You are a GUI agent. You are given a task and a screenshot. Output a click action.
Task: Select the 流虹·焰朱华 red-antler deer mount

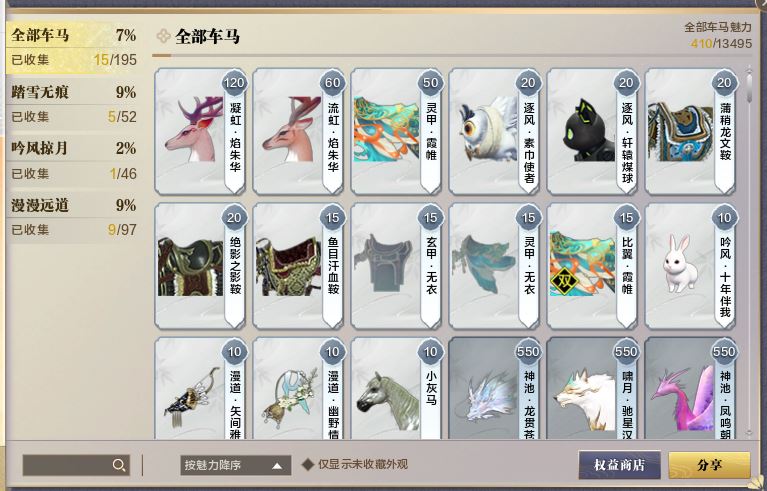tap(298, 131)
